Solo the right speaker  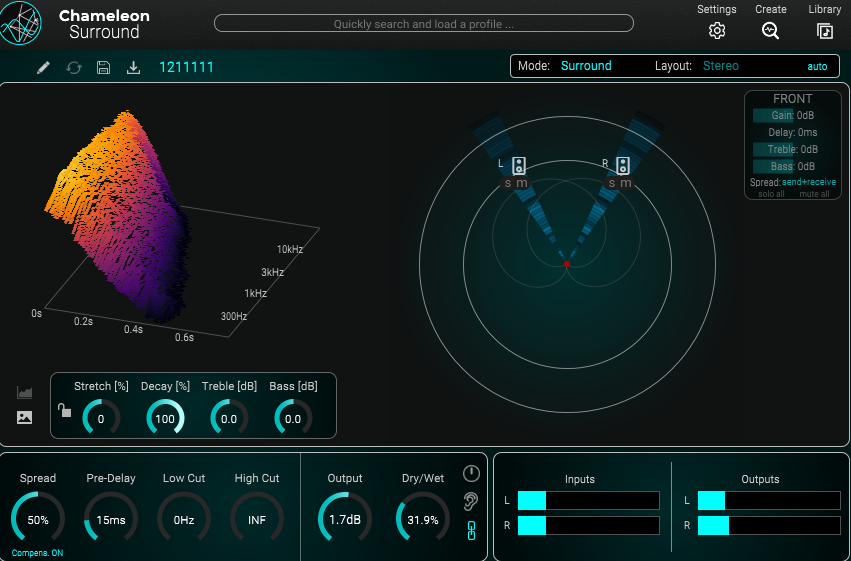[x=612, y=183]
